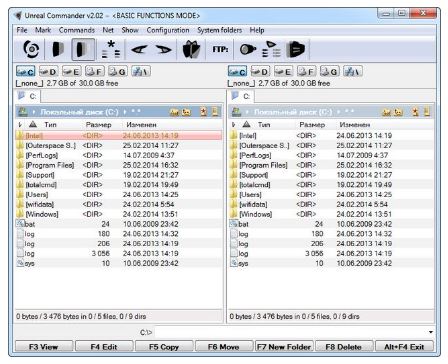Image resolution: width=448 pixels, height=364 pixels.
Task: Open network drive button in right panel
Action: (x=353, y=71)
